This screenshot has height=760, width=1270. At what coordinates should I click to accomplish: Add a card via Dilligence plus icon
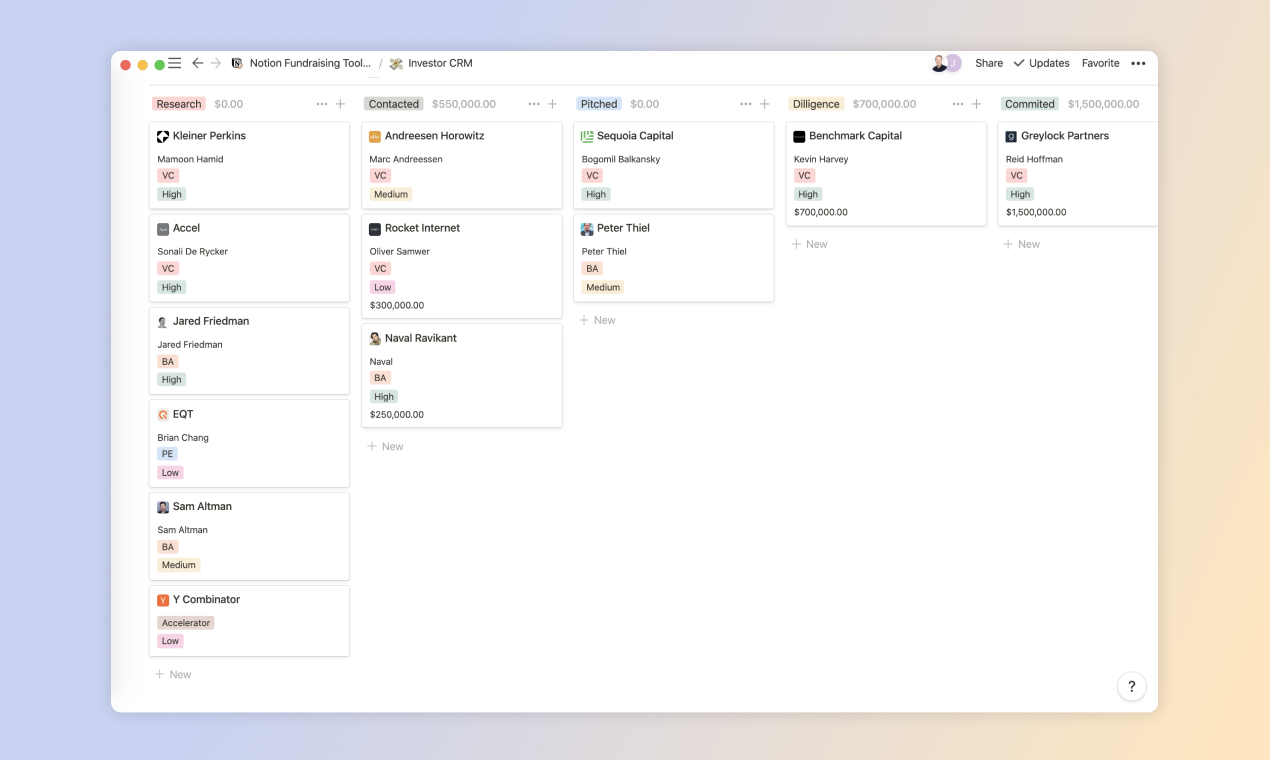(x=976, y=104)
